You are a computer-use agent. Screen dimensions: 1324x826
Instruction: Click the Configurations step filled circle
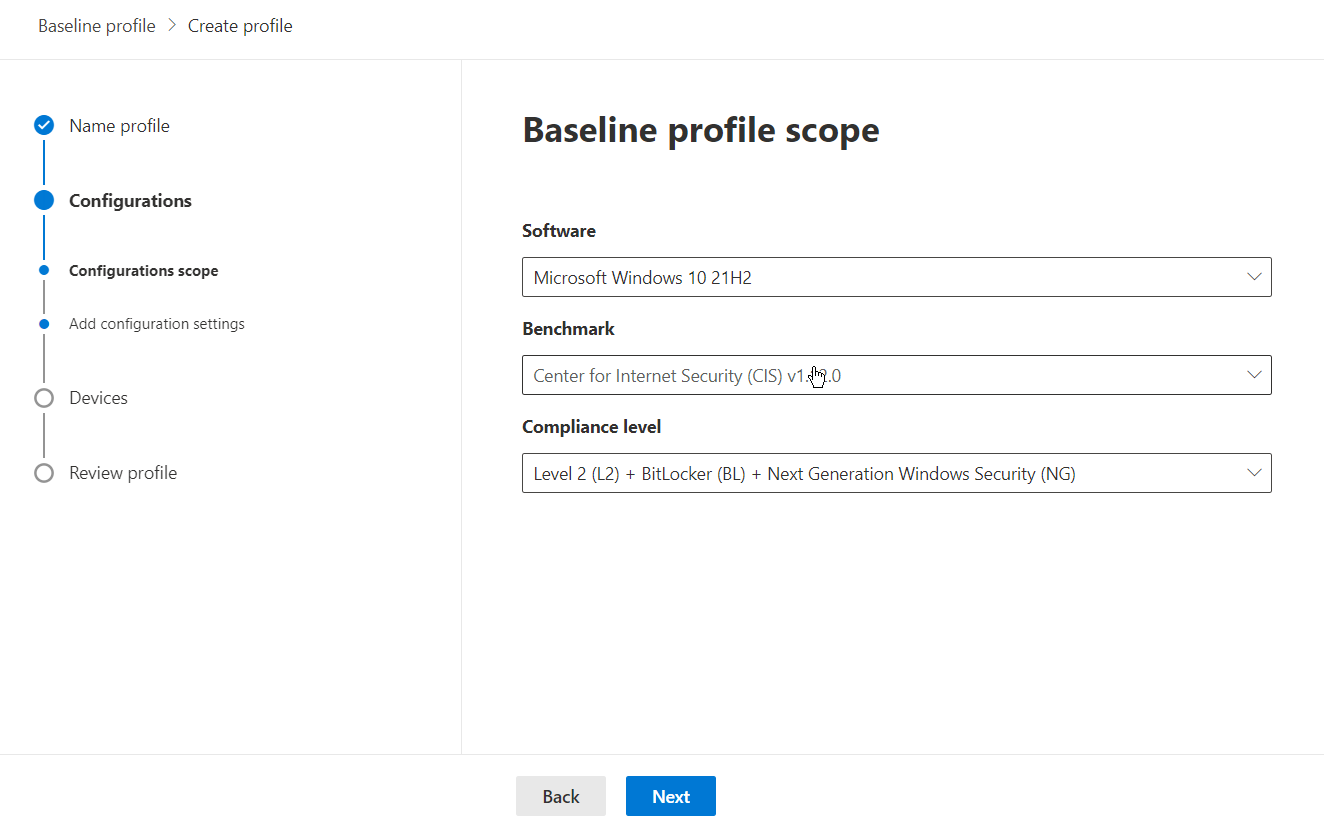click(x=43, y=200)
